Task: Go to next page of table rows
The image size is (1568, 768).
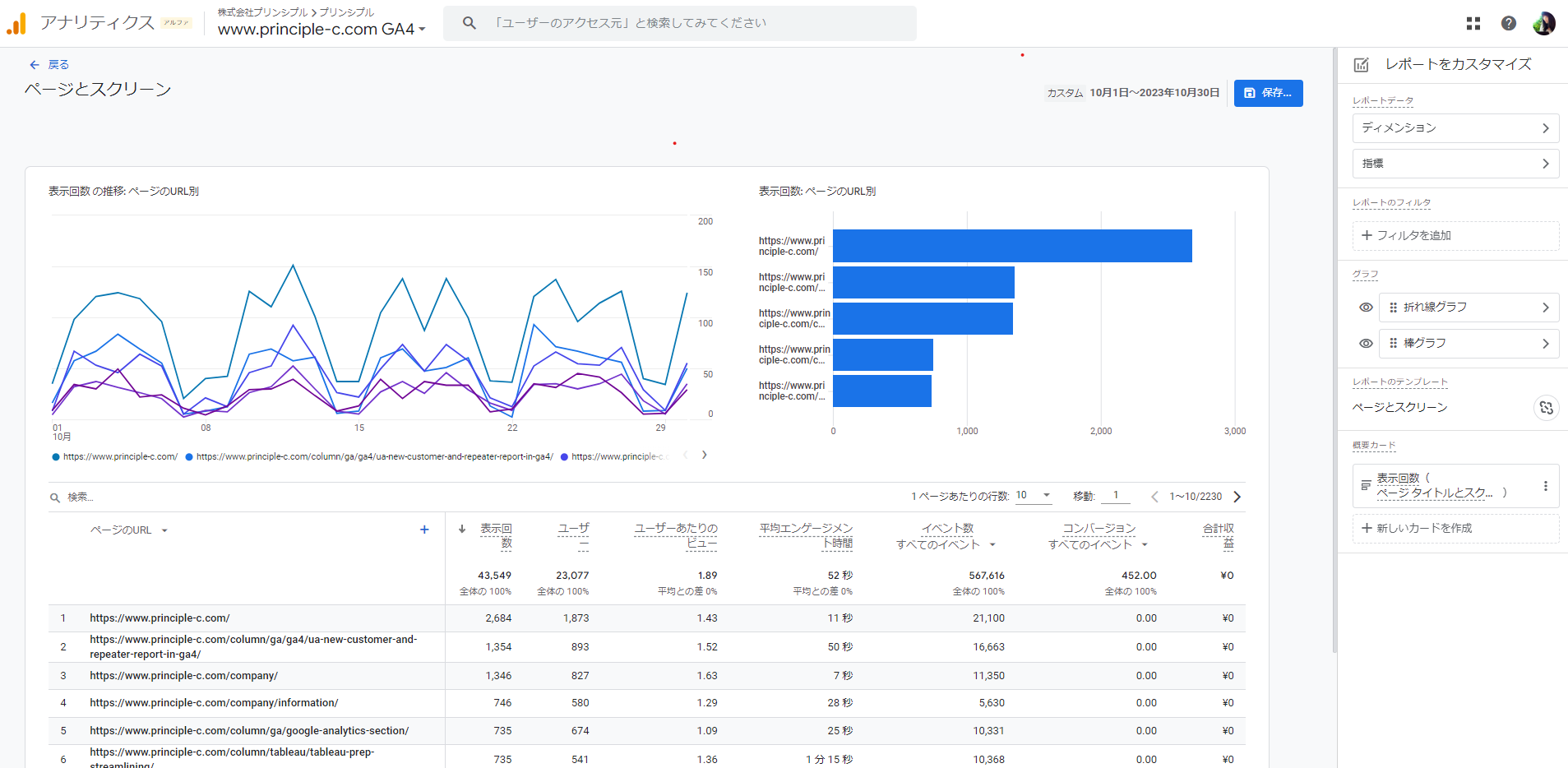Action: [x=1237, y=497]
